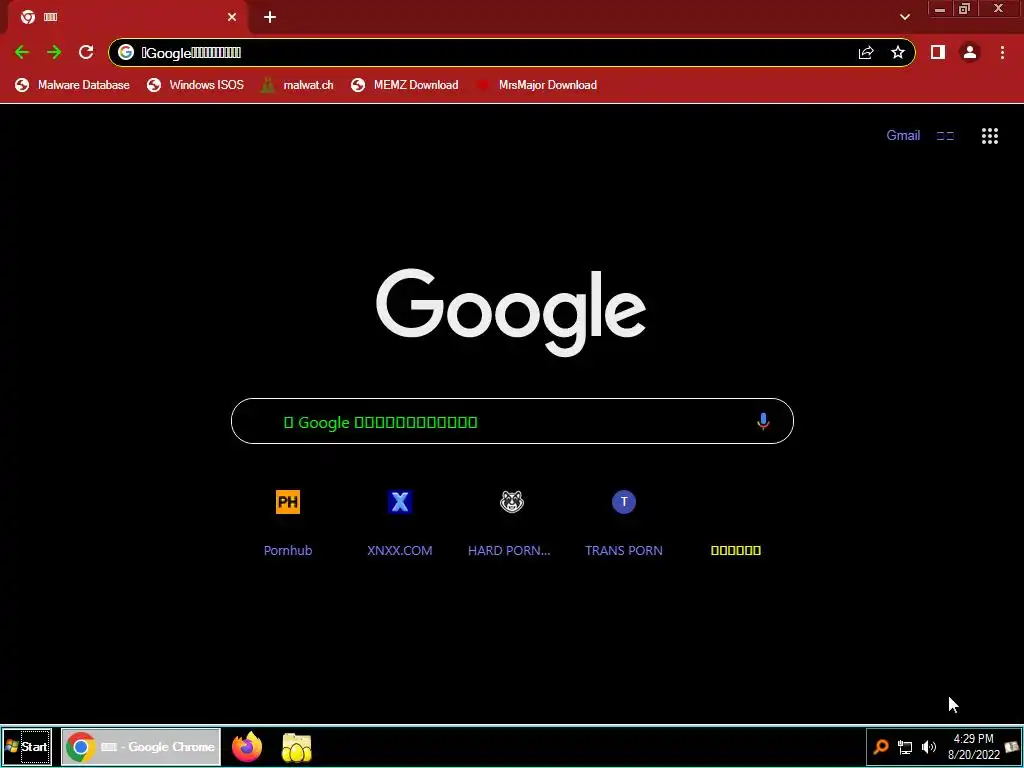Screen dimensions: 1024x768
Task: Go forward with the green forward arrow
Action: (54, 52)
